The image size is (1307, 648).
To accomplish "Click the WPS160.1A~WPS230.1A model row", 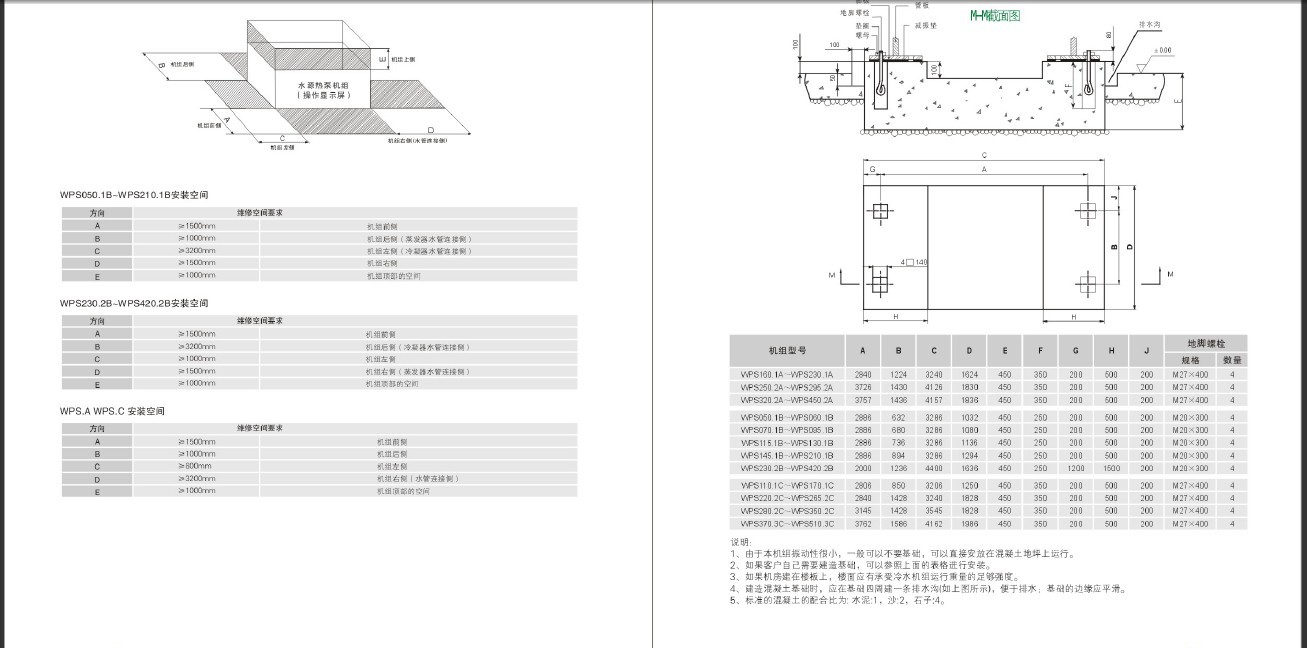I will pyautogui.click(x=988, y=374).
